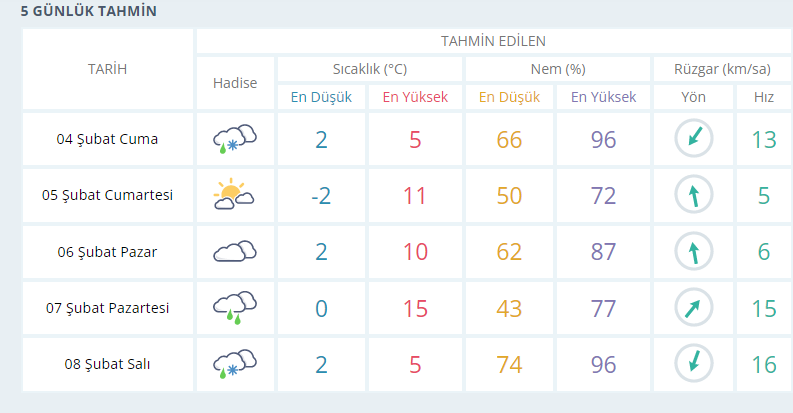Image resolution: width=793 pixels, height=413 pixels.
Task: Click the partly sunny icon for 05 Şubat Cumartesi
Action: (234, 194)
